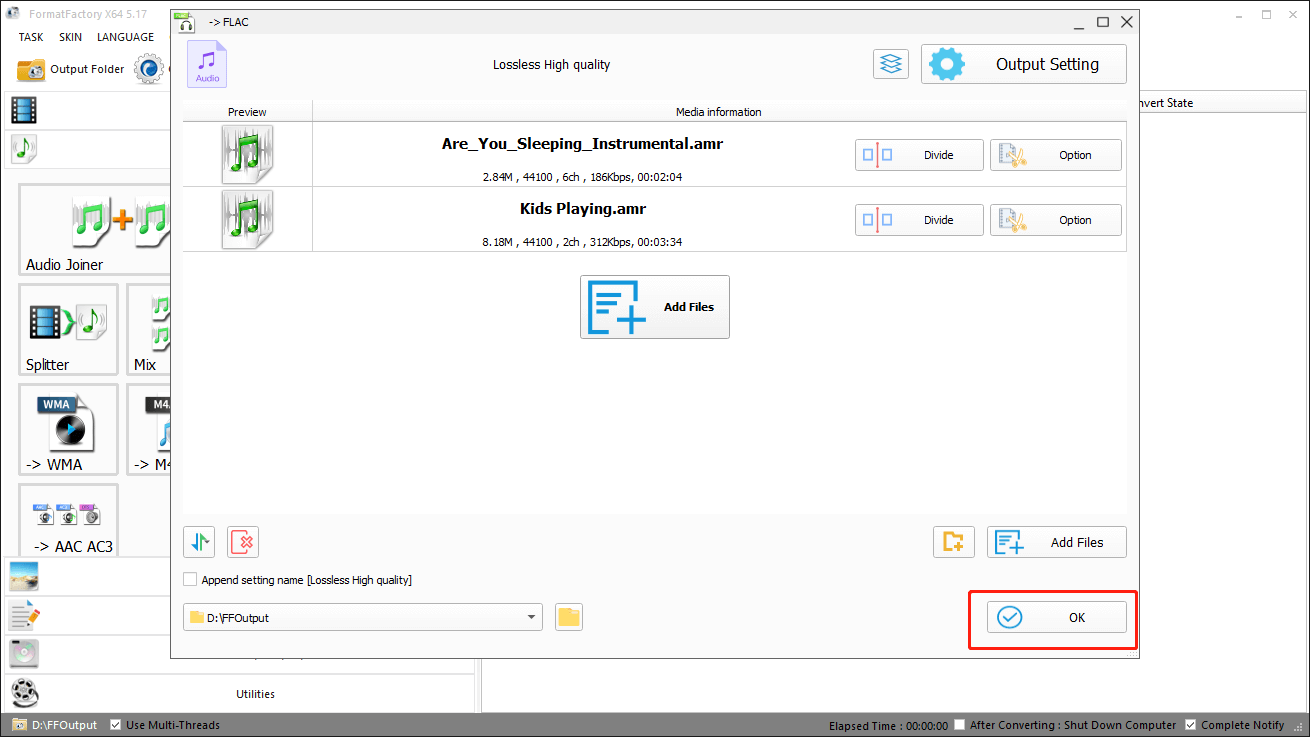Viewport: 1310px width, 737px height.
Task: Confirm with the OK button
Action: point(1057,617)
